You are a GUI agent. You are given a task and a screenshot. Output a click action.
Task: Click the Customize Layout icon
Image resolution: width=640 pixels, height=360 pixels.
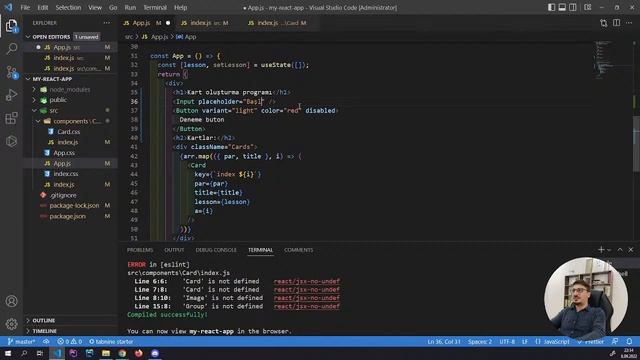point(588,7)
